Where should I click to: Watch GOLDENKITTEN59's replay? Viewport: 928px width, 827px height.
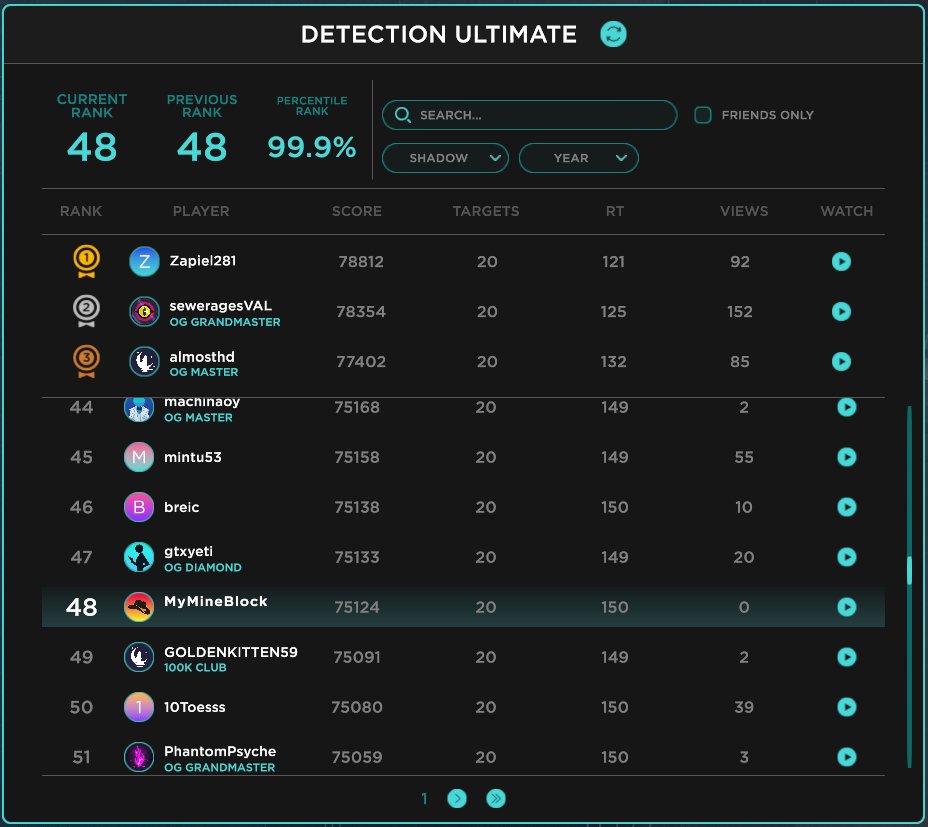[x=846, y=657]
